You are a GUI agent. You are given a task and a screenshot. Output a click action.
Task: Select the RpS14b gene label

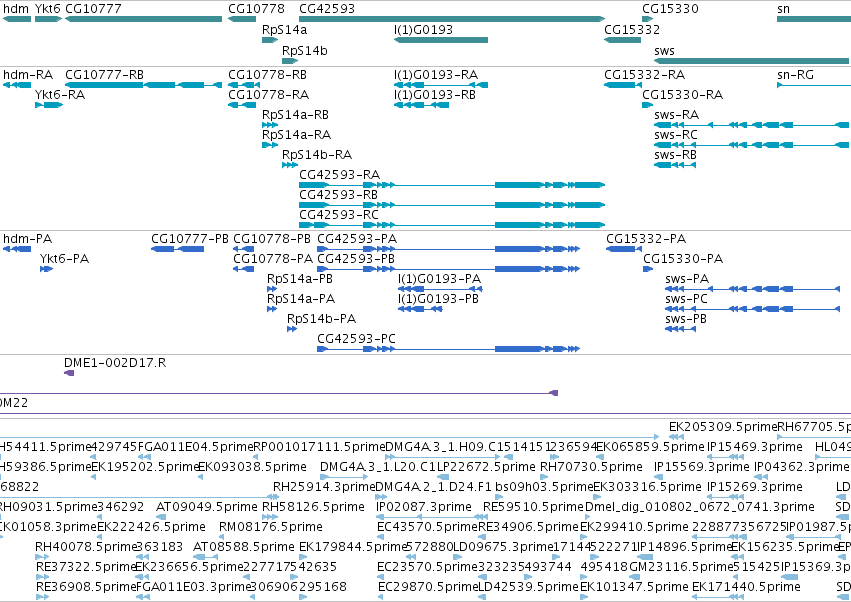[304, 51]
